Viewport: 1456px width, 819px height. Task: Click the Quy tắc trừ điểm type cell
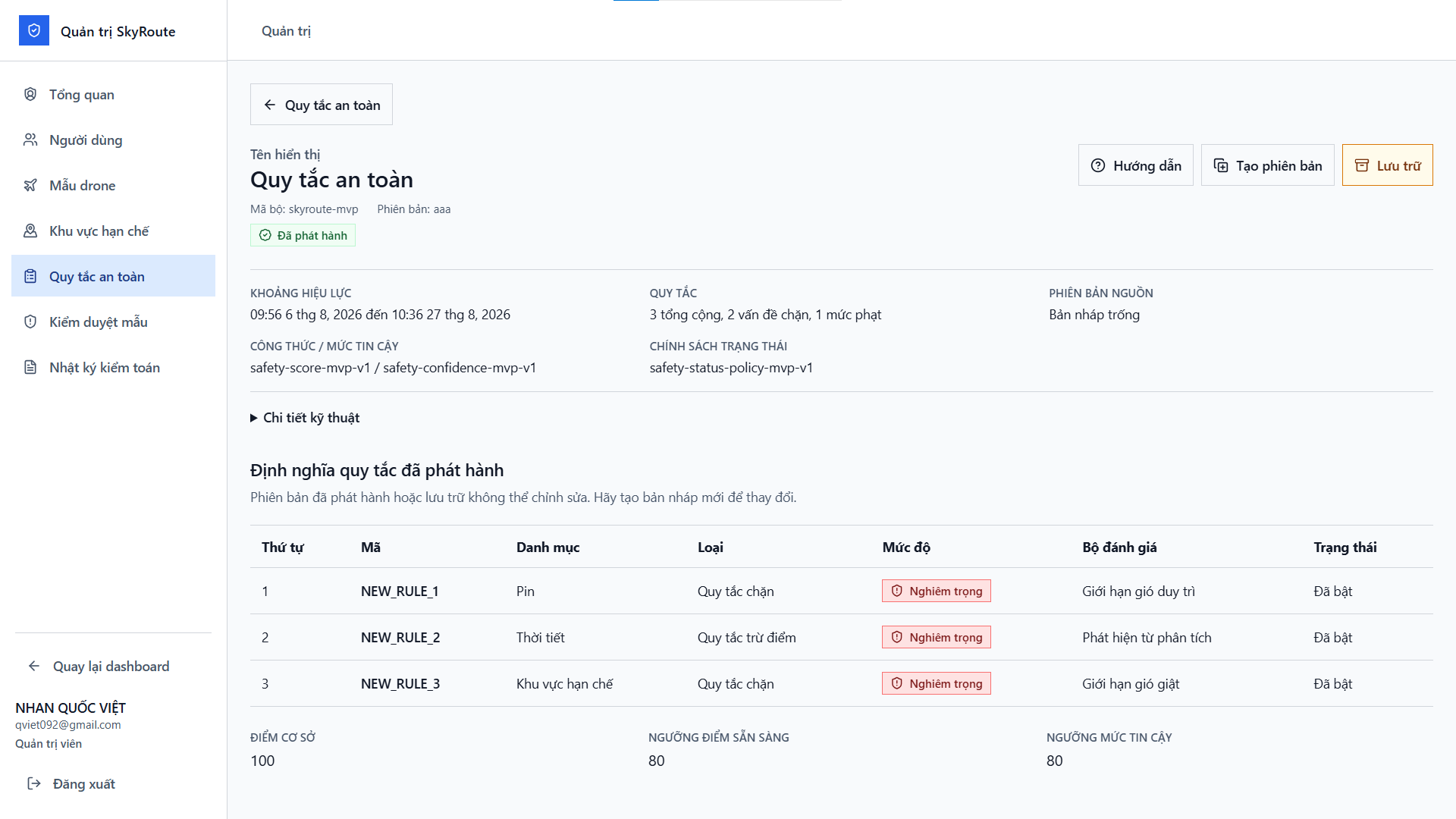[747, 638]
